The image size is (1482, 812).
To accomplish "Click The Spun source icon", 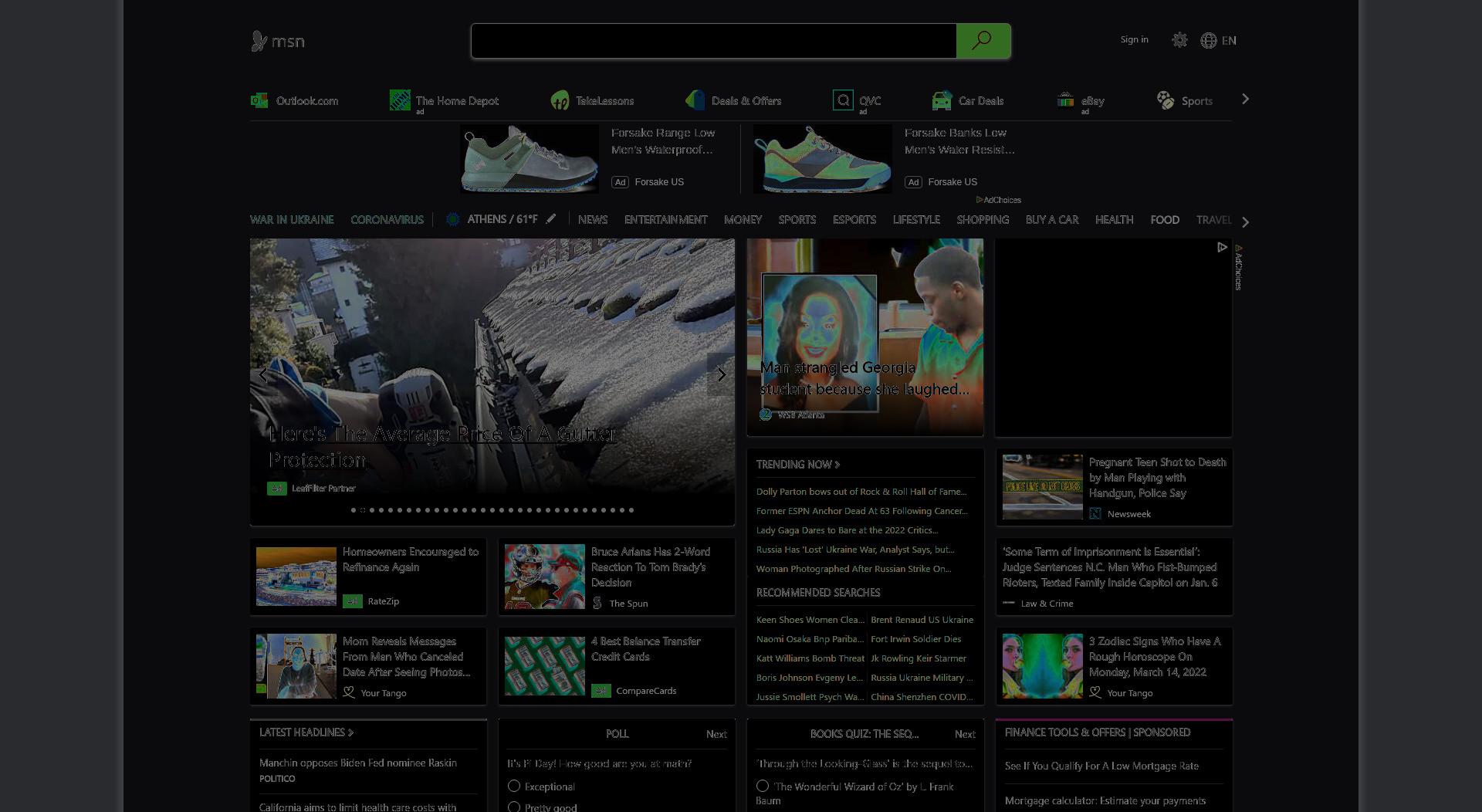I will coord(597,604).
